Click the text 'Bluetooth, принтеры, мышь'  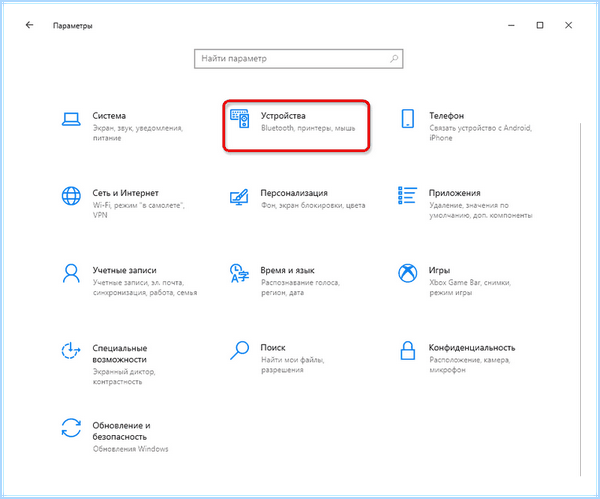(308, 128)
